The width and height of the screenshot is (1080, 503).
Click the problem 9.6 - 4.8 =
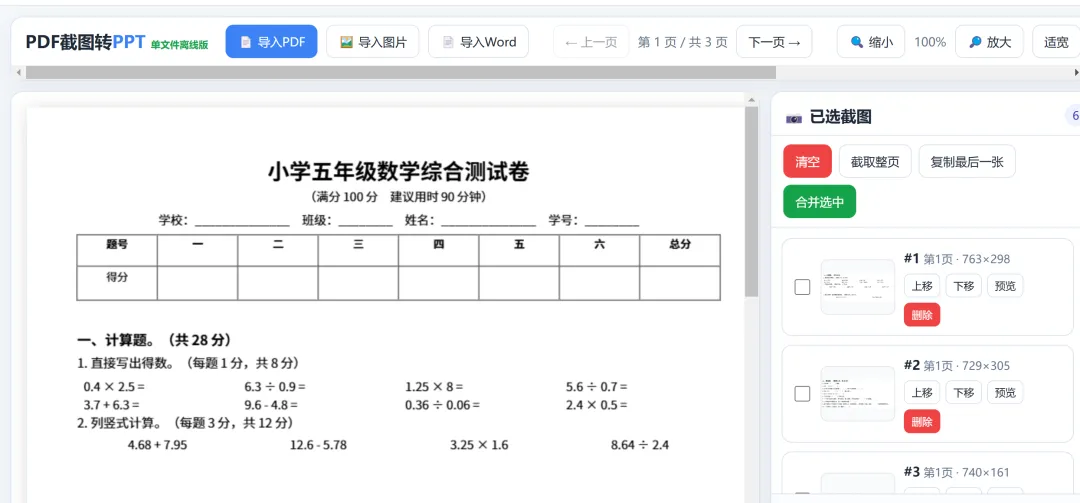coord(271,405)
